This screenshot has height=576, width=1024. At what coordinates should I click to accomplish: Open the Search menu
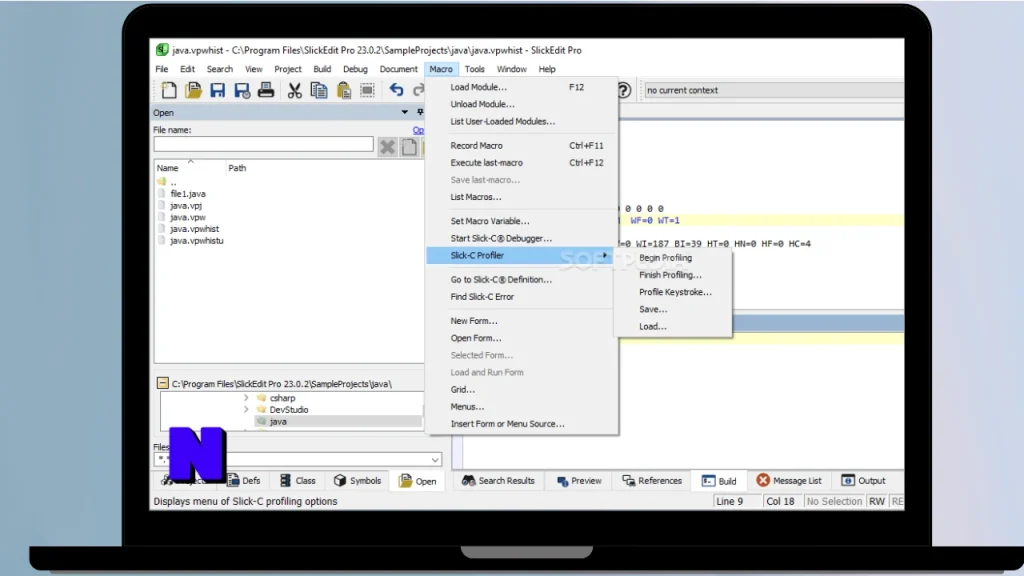[x=219, y=69]
